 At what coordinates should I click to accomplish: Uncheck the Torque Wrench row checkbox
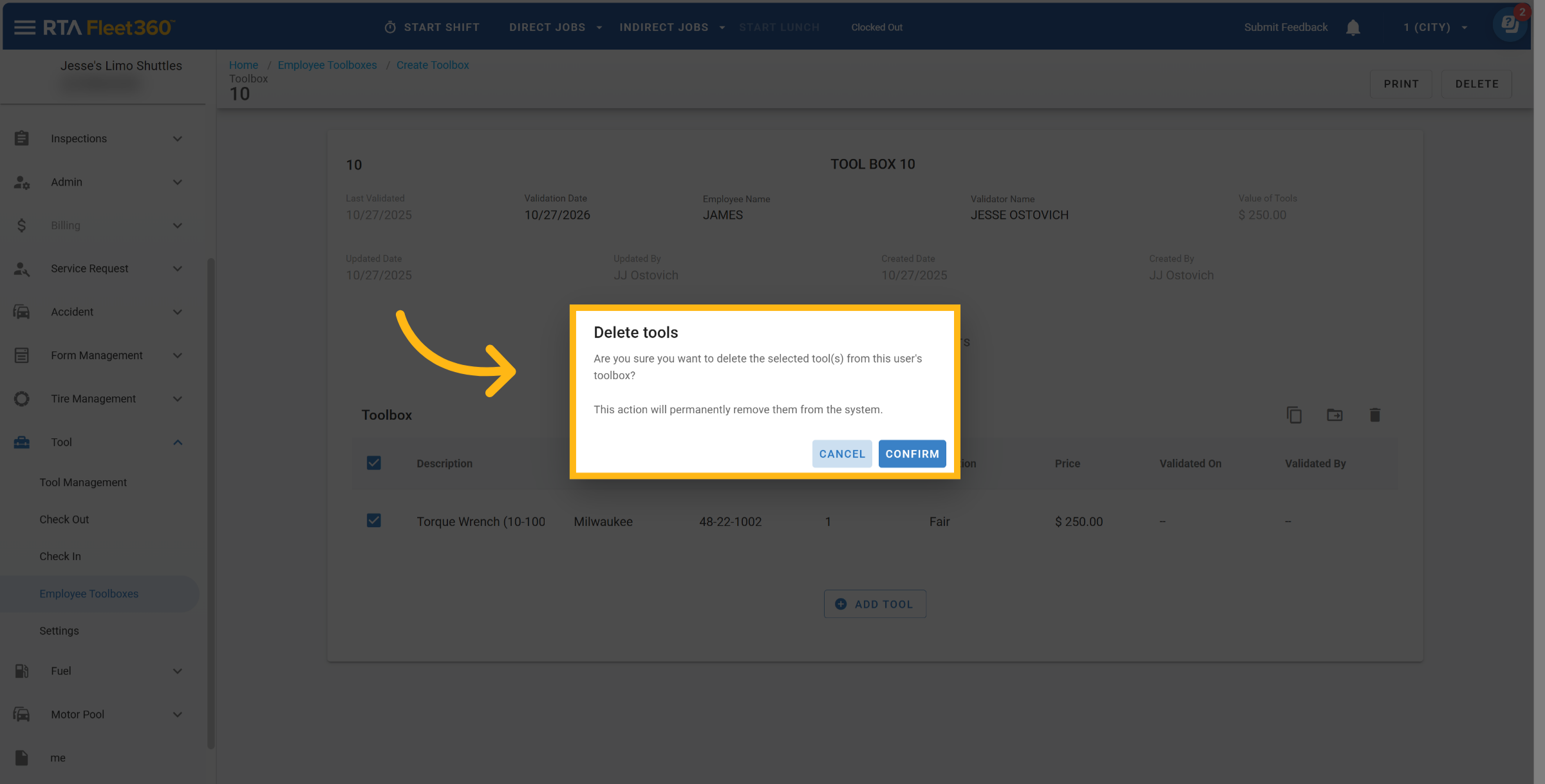pyautogui.click(x=373, y=521)
